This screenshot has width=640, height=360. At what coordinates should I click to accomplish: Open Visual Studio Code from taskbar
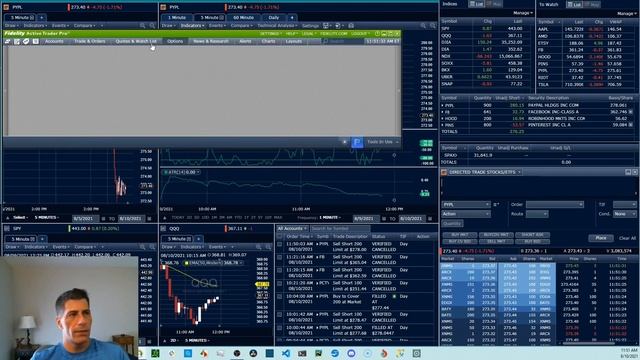click(x=286, y=353)
